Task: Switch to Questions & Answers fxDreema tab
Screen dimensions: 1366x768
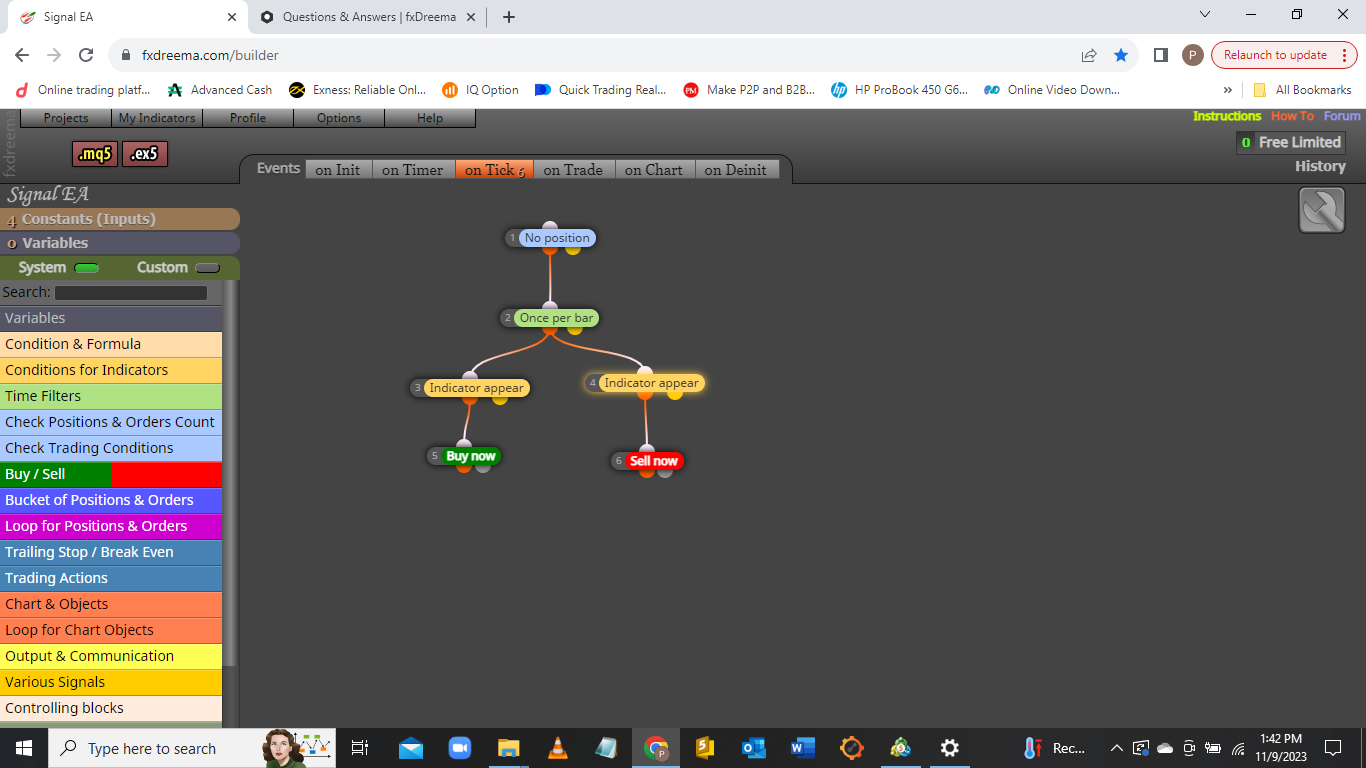Action: (x=367, y=17)
